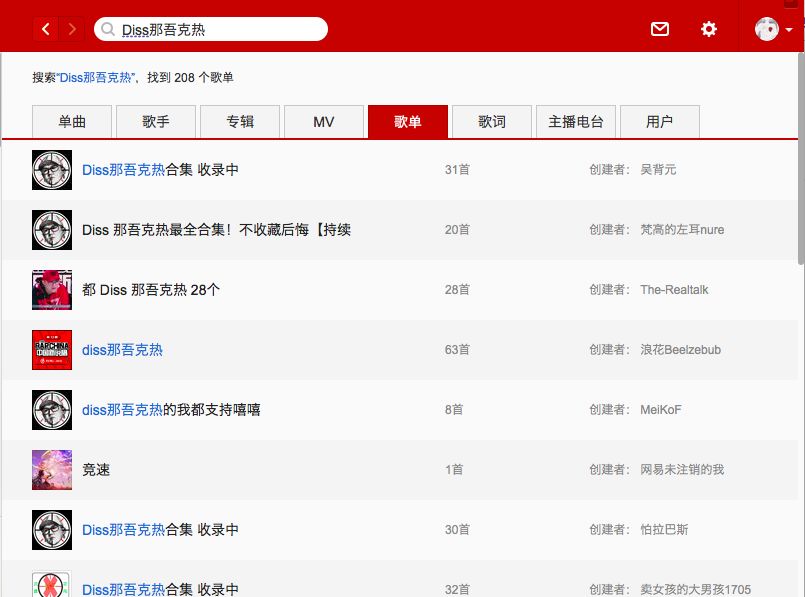Open the settings gear icon

coord(708,29)
